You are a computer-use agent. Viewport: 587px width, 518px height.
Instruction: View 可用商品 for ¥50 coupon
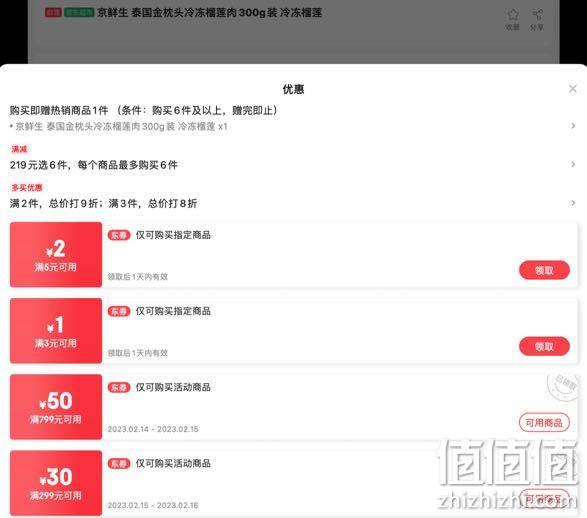point(544,423)
